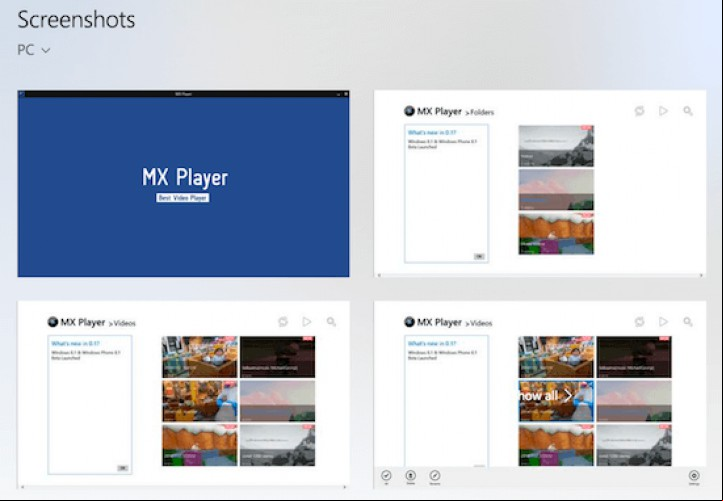Click the Rename pencil app bar icon
The image size is (723, 501).
point(434,475)
